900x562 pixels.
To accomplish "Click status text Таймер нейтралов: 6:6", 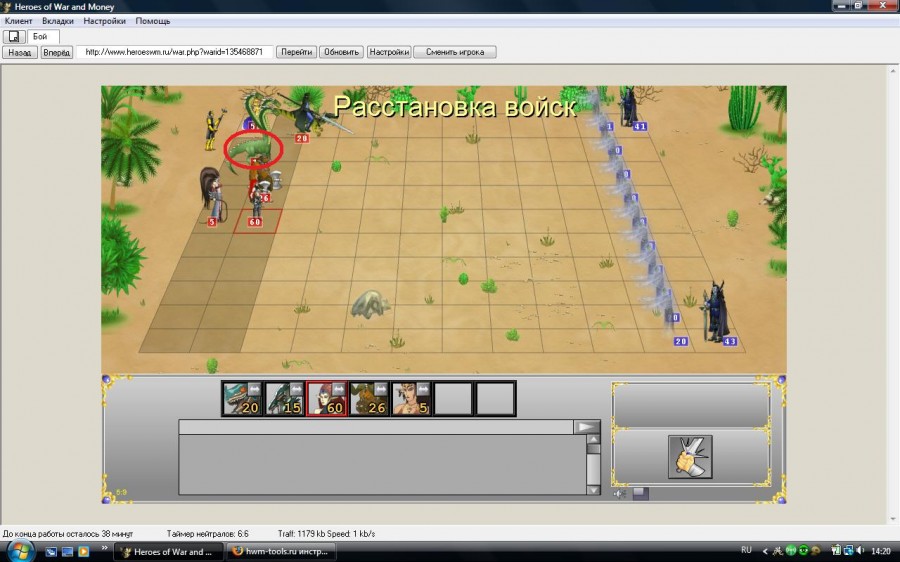I will point(208,534).
